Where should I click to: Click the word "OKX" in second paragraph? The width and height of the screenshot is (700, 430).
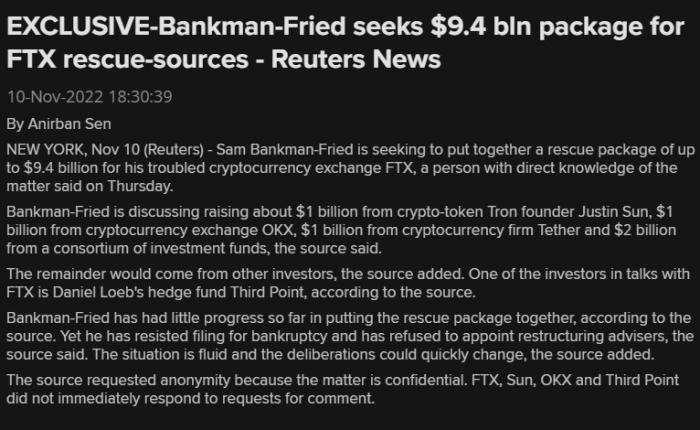pos(277,230)
